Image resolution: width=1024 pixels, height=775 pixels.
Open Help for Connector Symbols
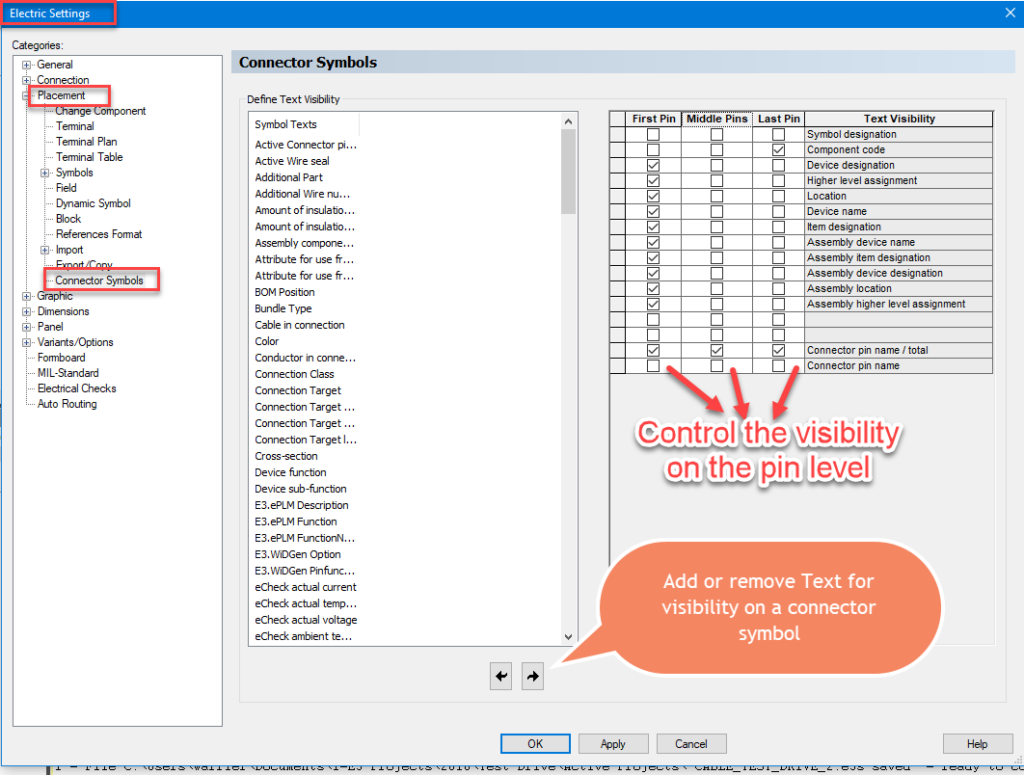click(x=977, y=743)
